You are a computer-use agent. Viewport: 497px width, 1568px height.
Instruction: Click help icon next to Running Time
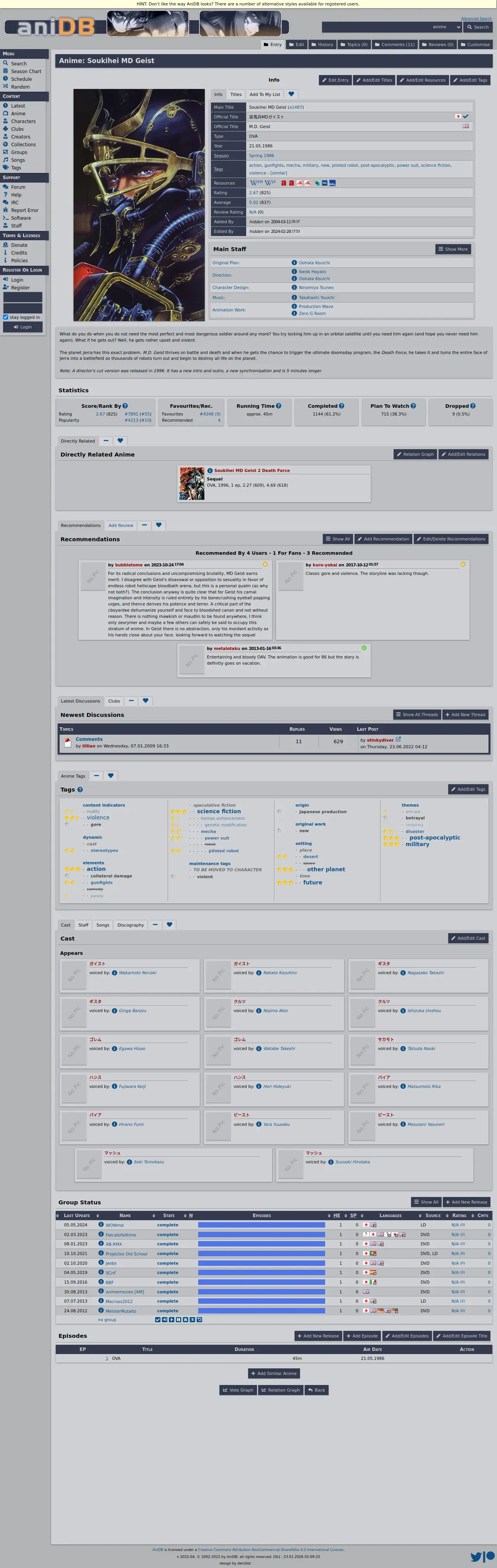[x=278, y=406]
